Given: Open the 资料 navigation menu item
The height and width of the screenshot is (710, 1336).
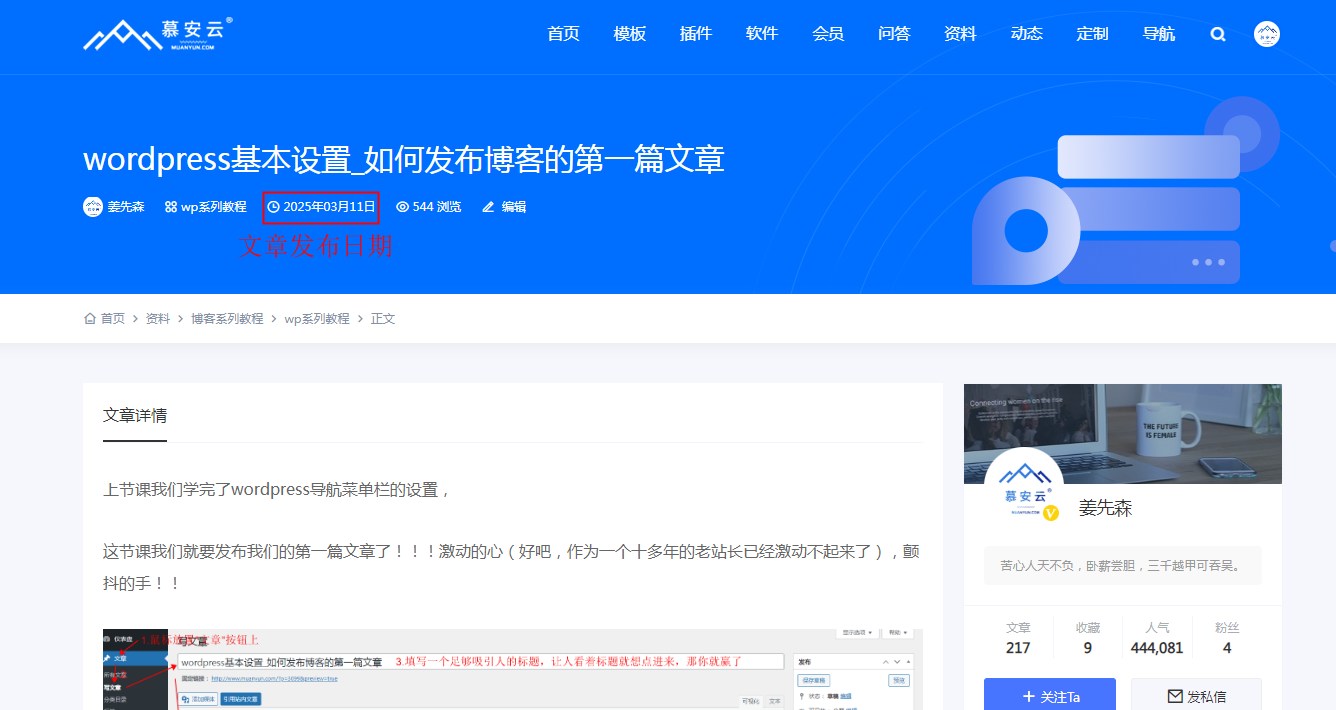Looking at the screenshot, I should [960, 34].
